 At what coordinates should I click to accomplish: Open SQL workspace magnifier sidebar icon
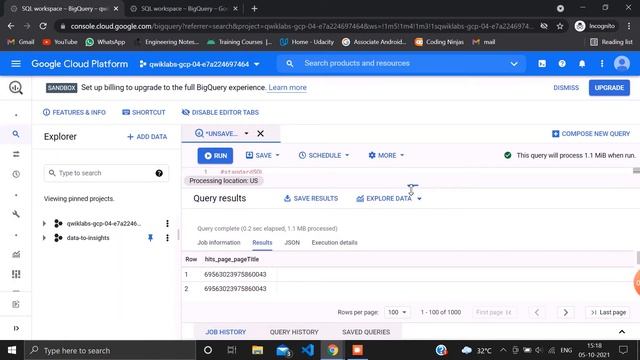[x=16, y=134]
